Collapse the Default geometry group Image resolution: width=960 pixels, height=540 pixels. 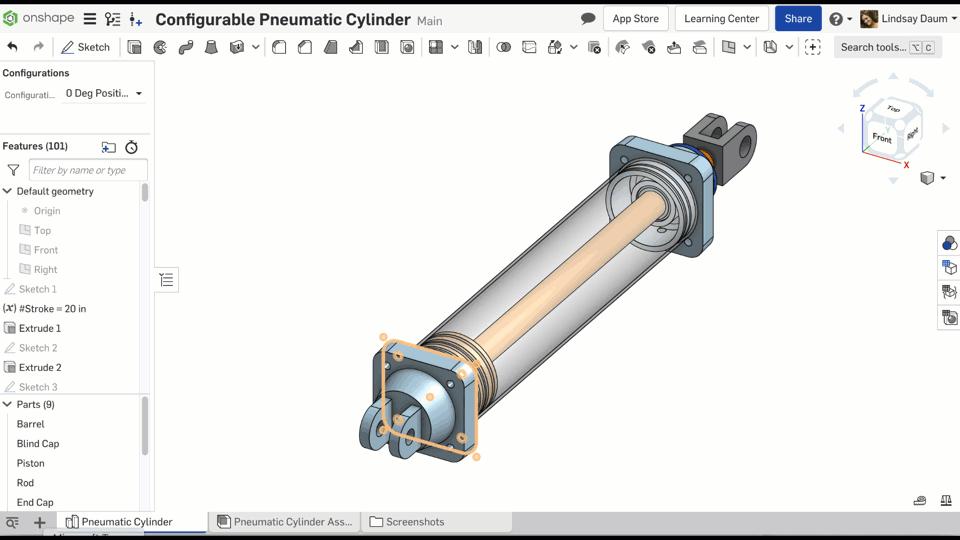pyautogui.click(x=8, y=191)
